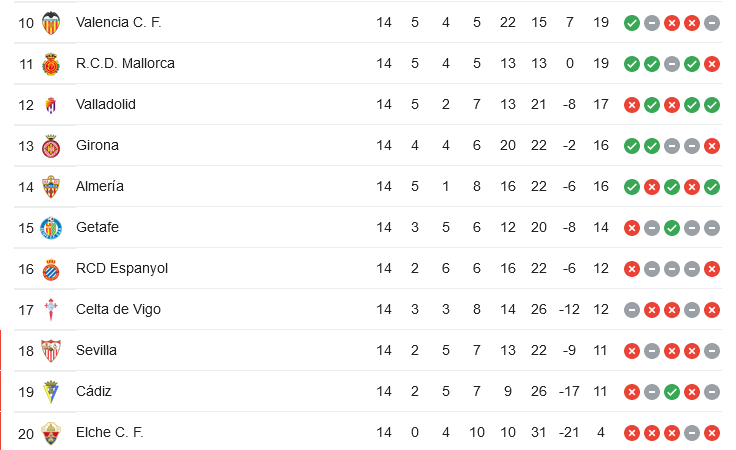Click the R.C.D. Mallorca club crest

[51, 64]
